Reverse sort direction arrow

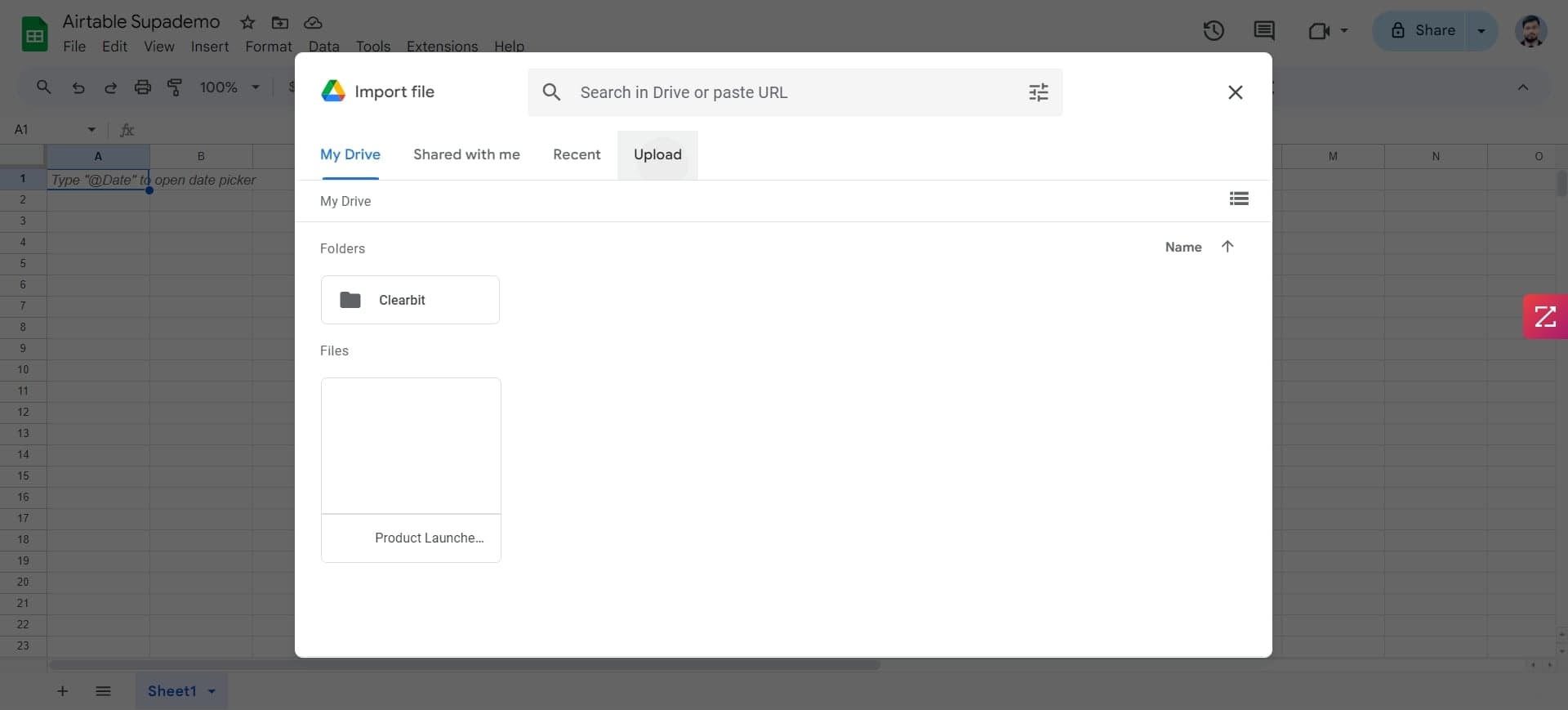coord(1227,246)
